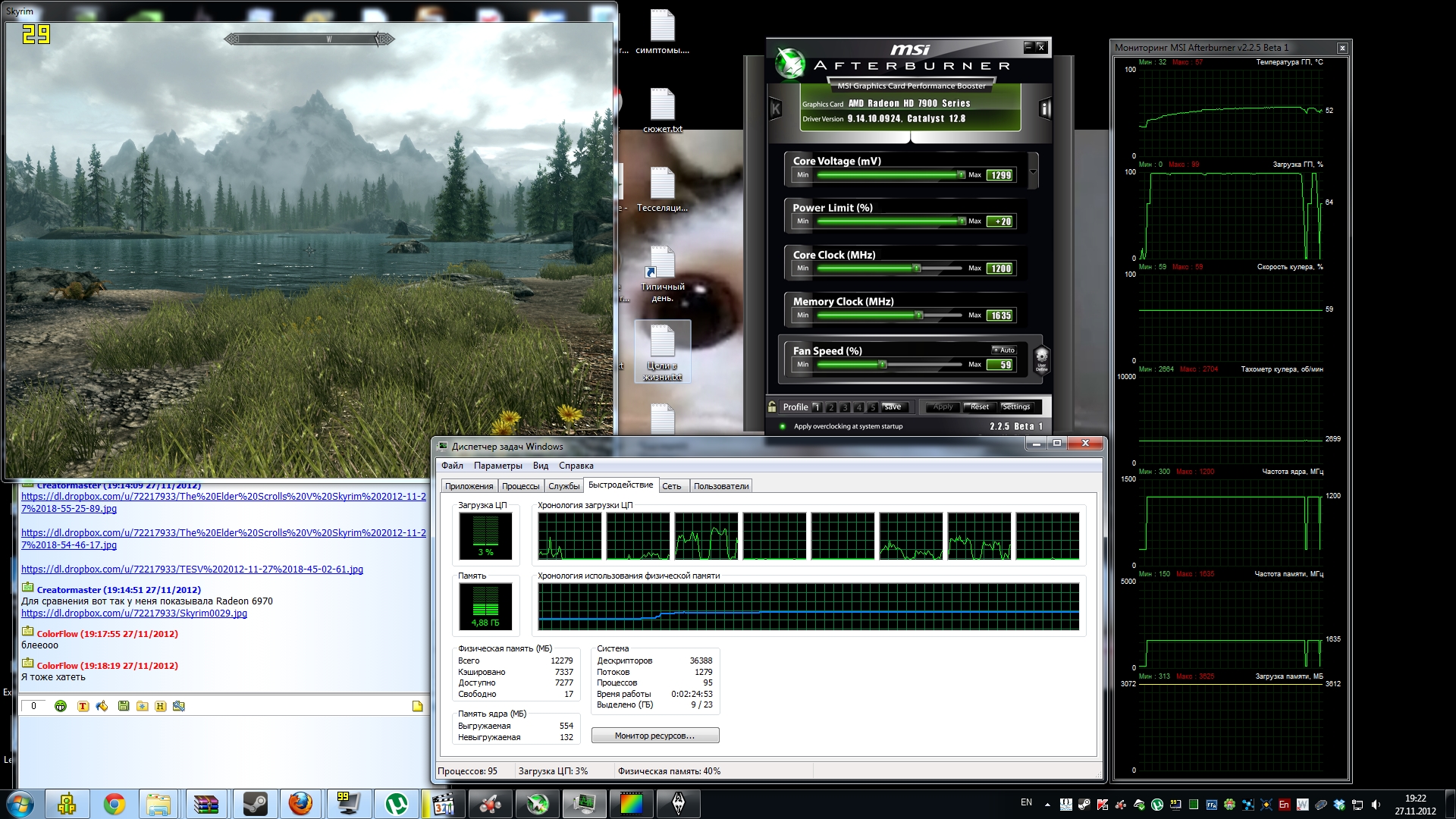1456x819 pixels.
Task: Open Steam from the taskbar
Action: coord(255,804)
